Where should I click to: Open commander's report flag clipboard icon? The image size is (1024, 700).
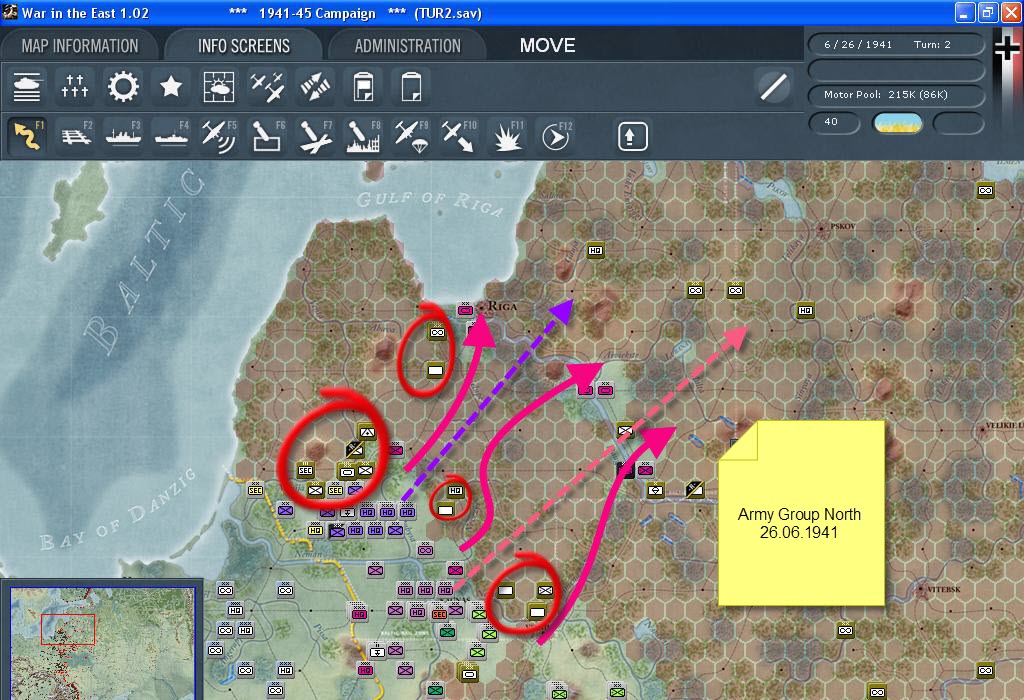(362, 87)
